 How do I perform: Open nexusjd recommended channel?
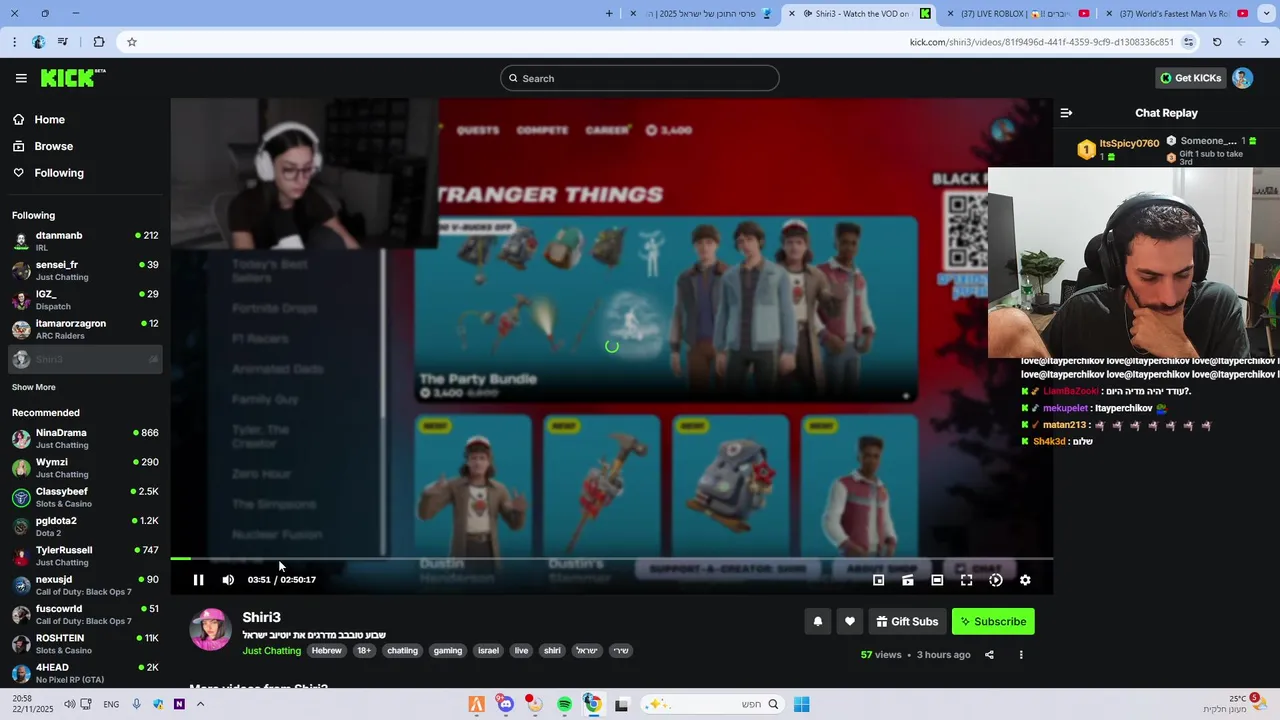pyautogui.click(x=85, y=585)
